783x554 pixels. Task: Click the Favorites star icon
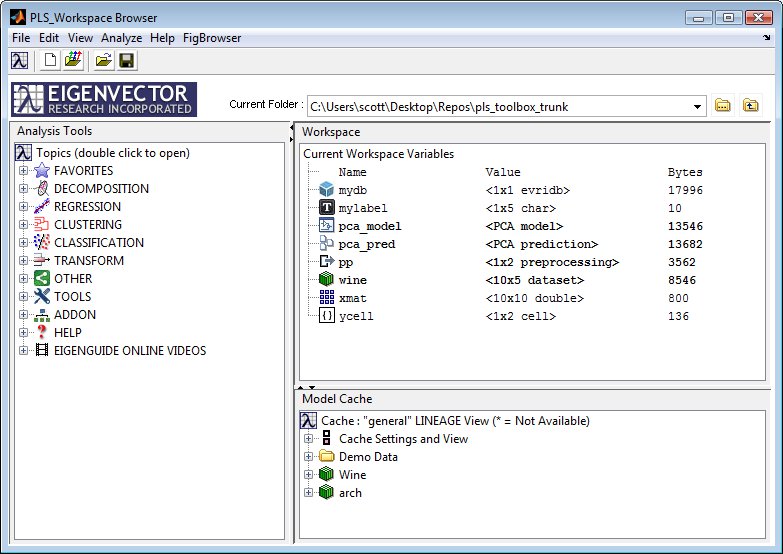42,170
